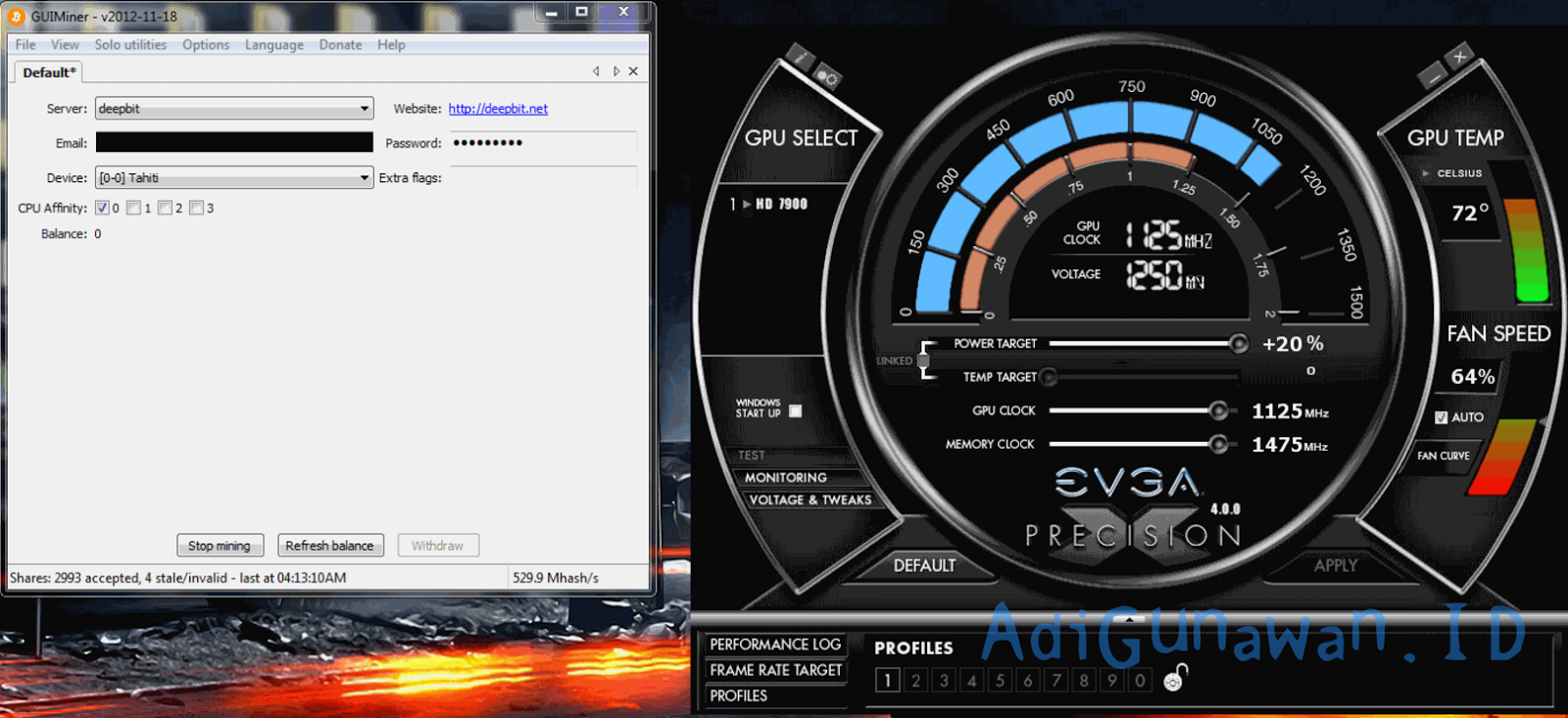The image size is (1568, 718).
Task: Select HD 7900 in GPU Select
Action: (781, 205)
